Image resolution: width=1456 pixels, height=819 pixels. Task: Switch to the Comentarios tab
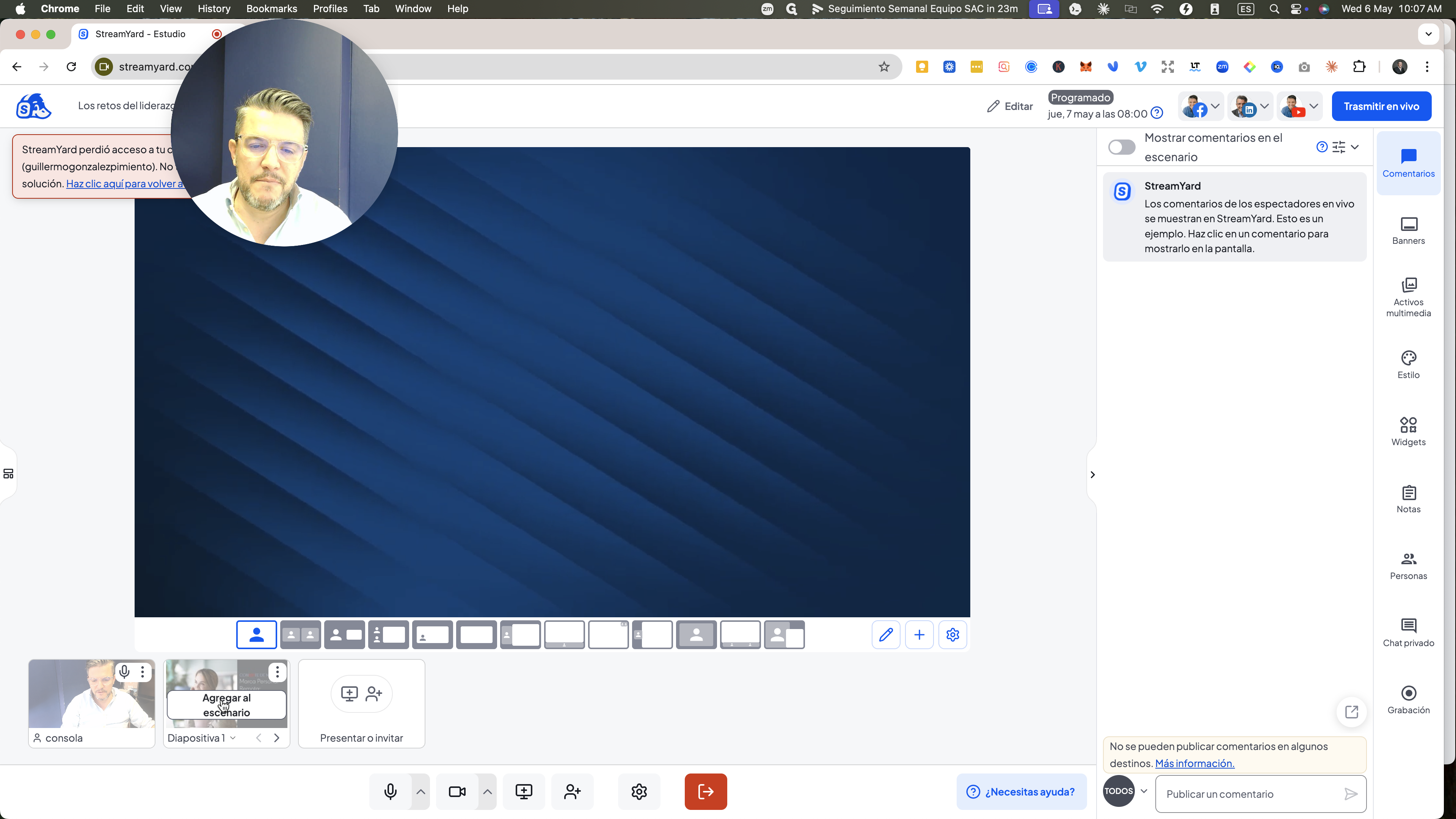point(1408,163)
